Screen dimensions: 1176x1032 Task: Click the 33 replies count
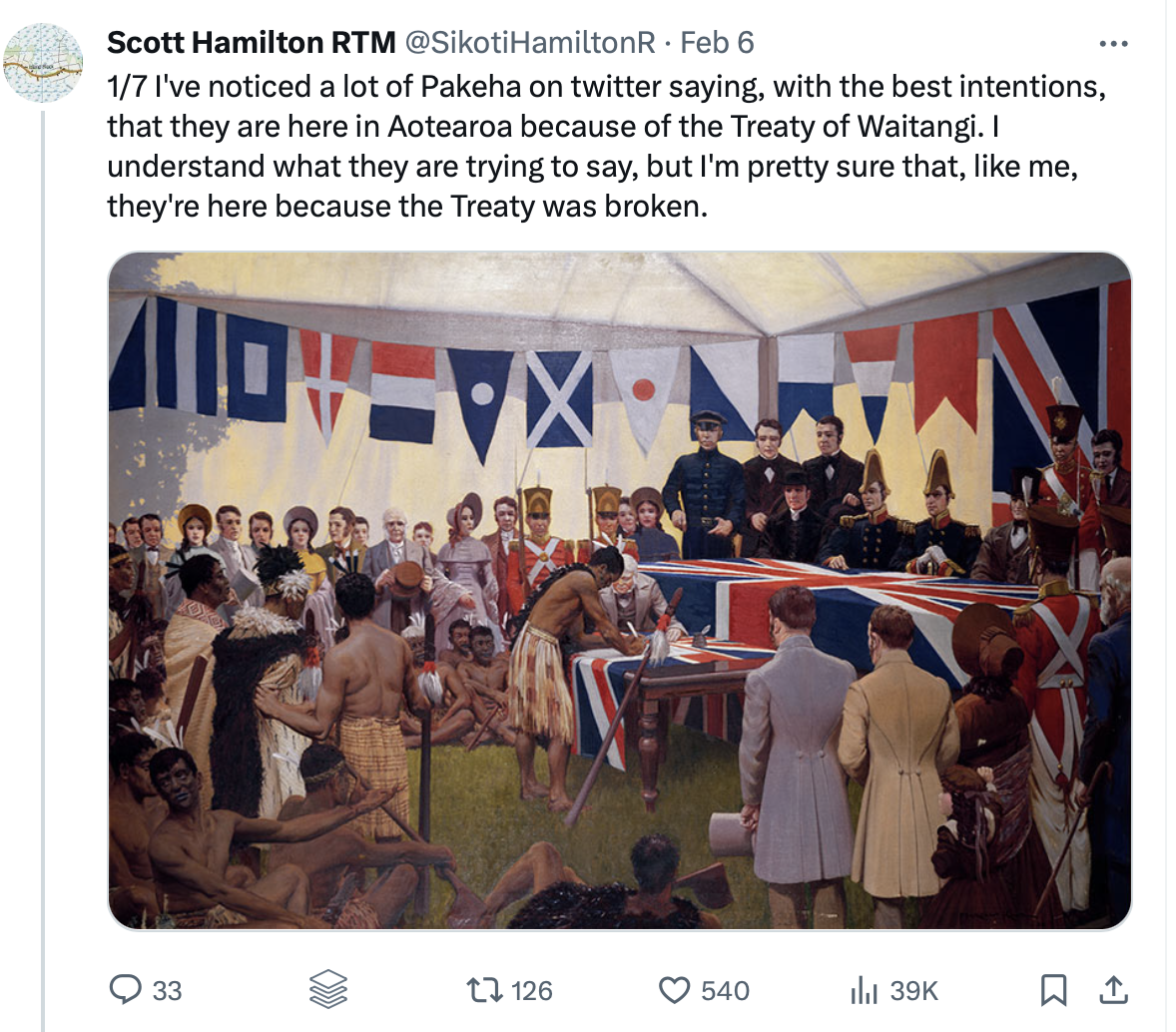[168, 991]
